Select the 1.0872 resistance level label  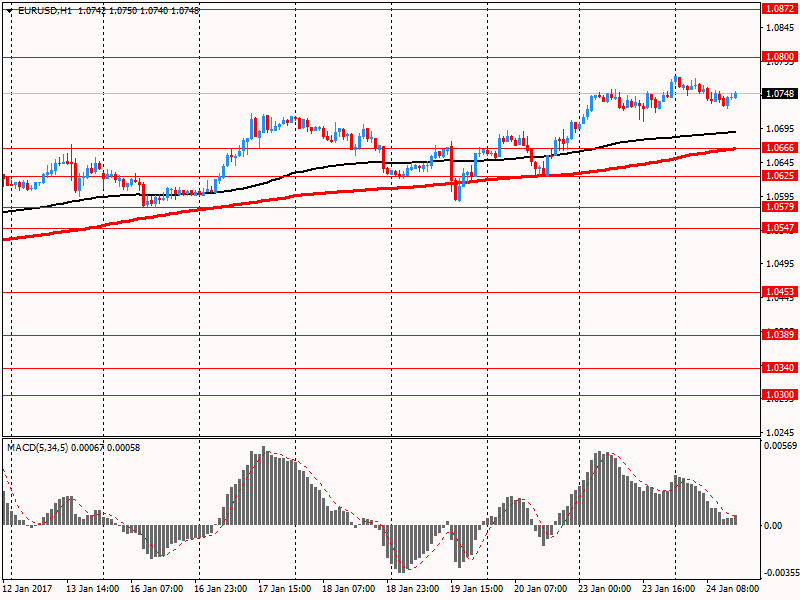pos(779,8)
